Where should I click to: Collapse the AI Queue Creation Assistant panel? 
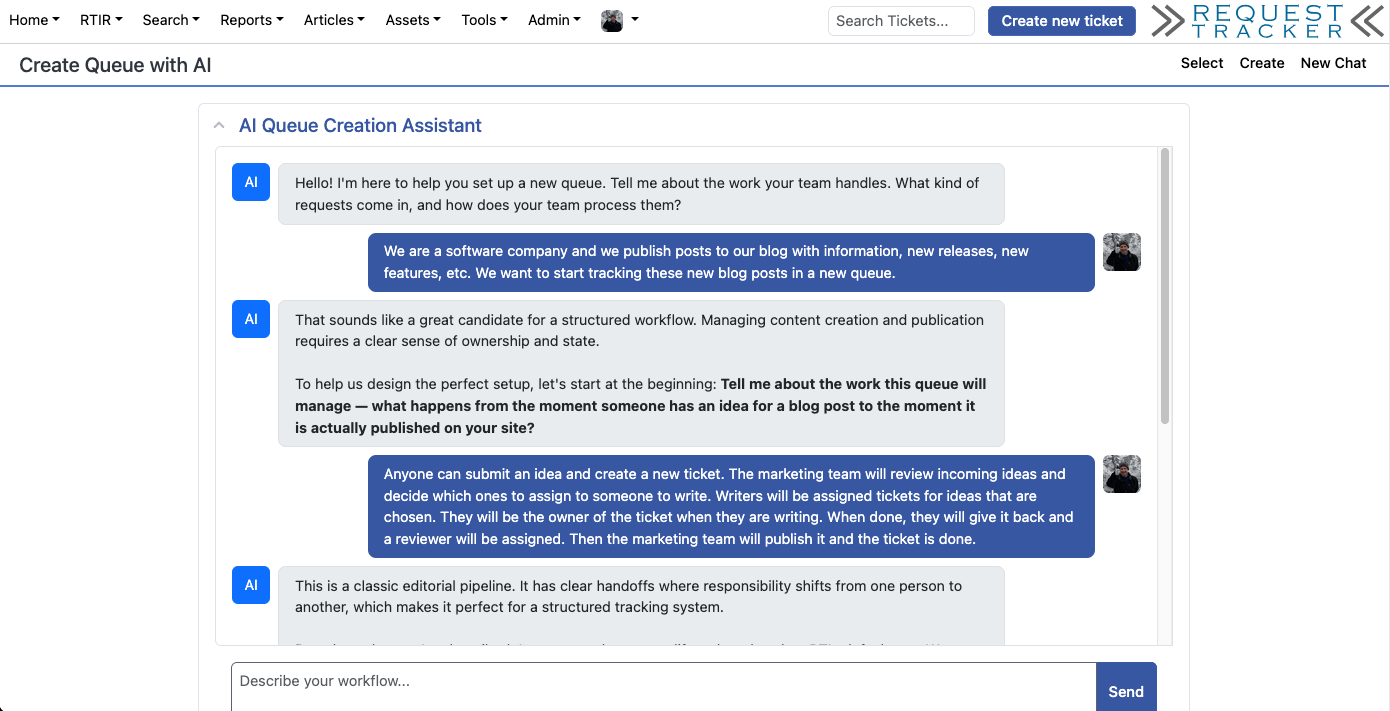point(218,126)
